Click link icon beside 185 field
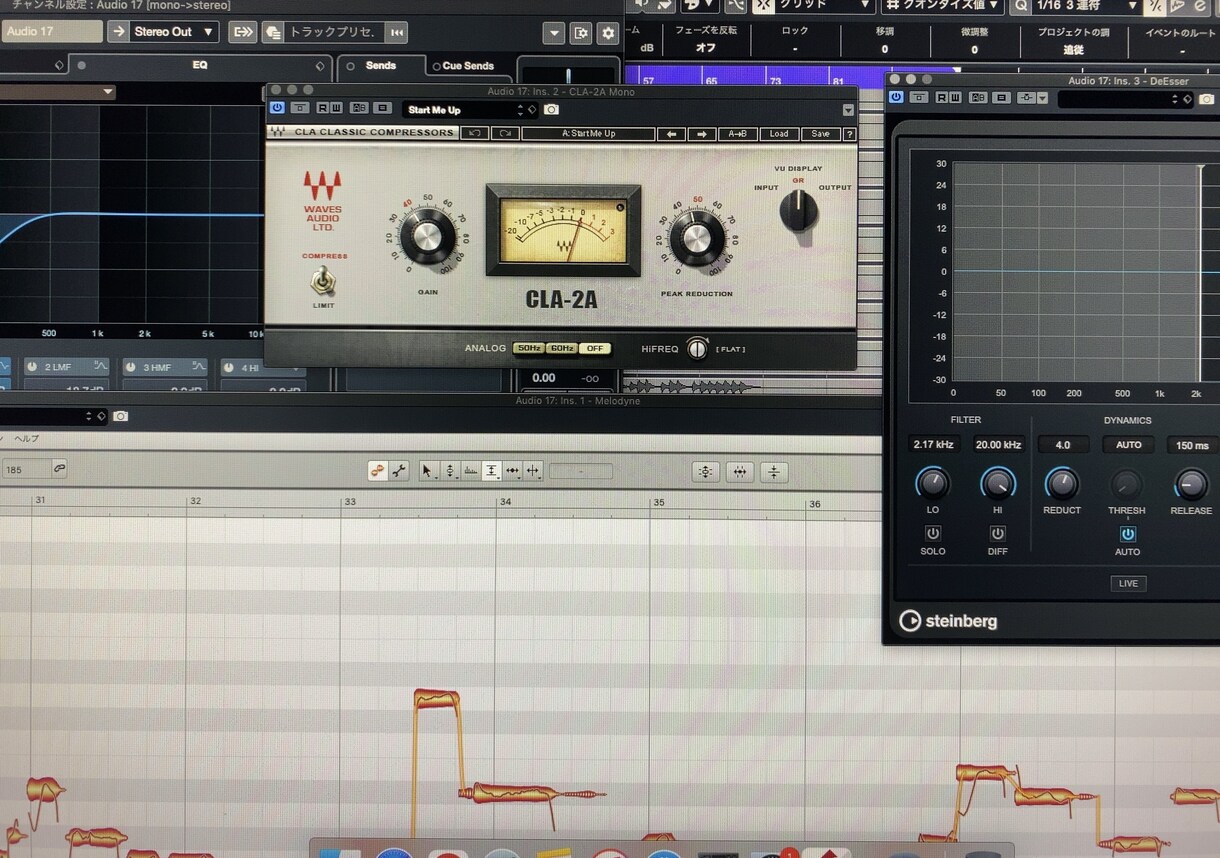 click(60, 468)
